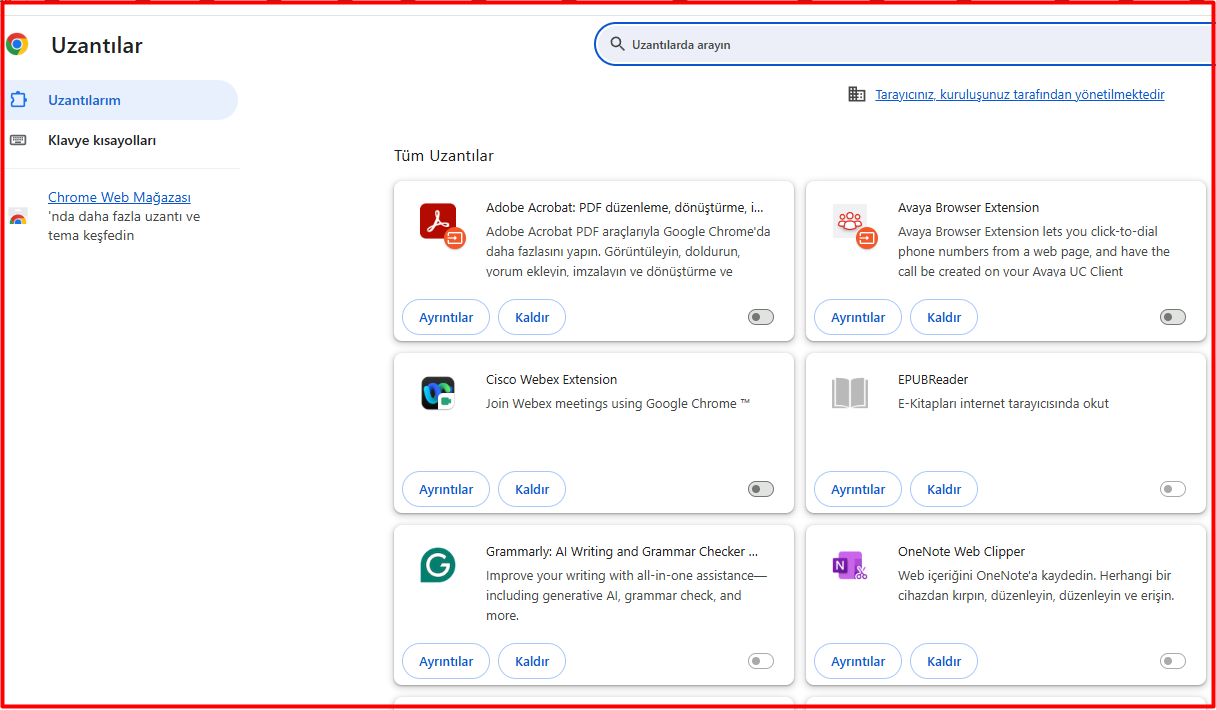The width and height of the screenshot is (1216, 710).
Task: Click Kaldır for OneNote Web Clipper
Action: click(944, 661)
